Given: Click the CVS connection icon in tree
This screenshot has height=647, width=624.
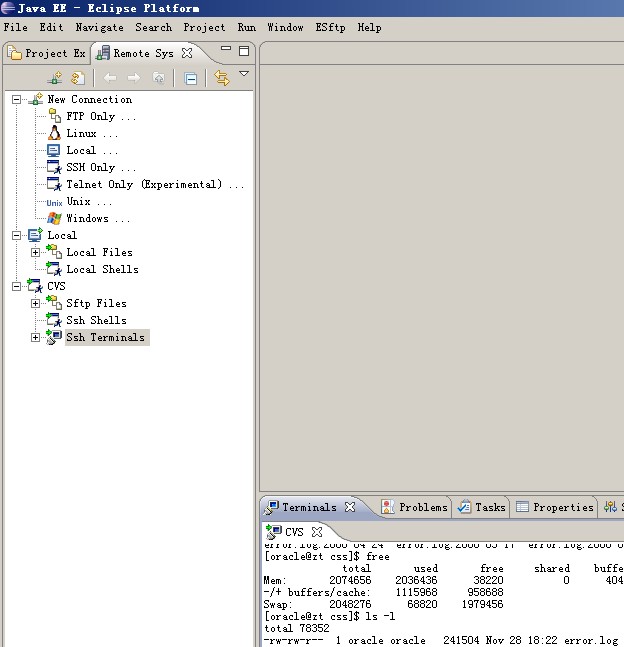Looking at the screenshot, I should (35, 286).
